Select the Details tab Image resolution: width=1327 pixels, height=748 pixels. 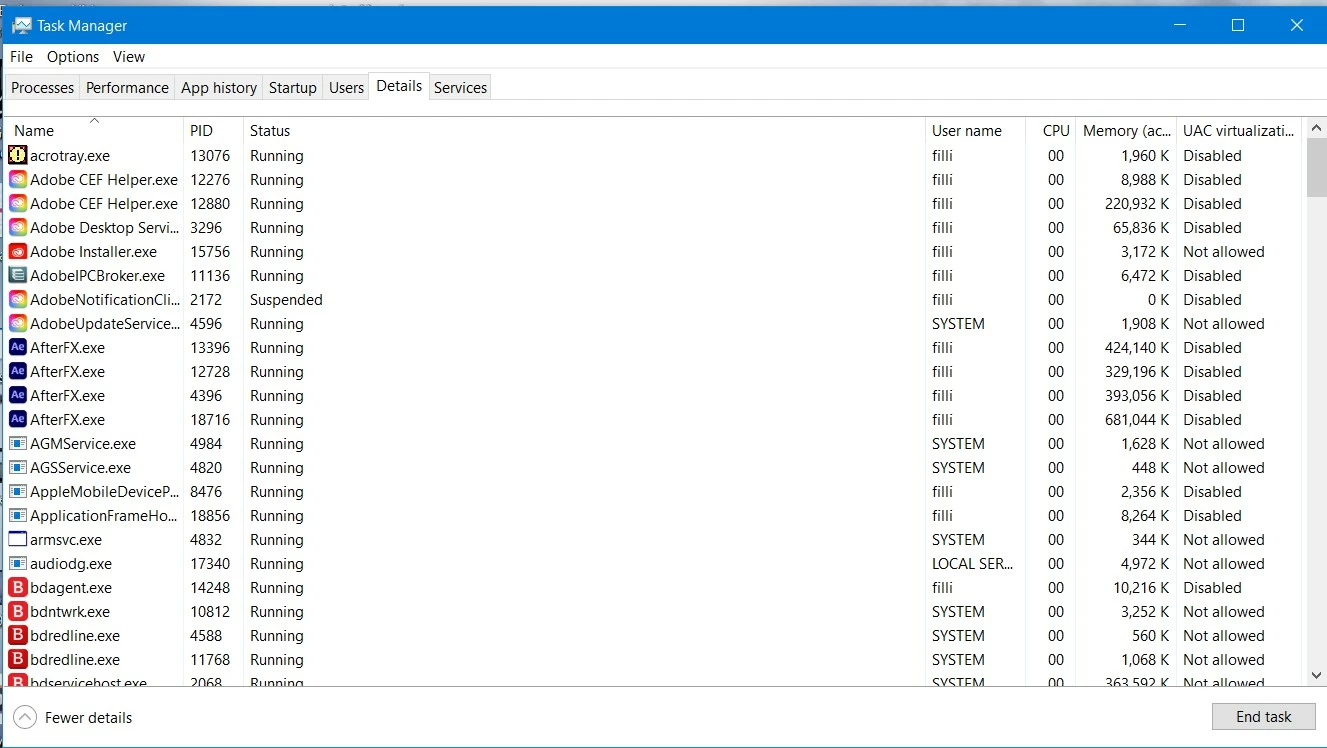tap(399, 86)
